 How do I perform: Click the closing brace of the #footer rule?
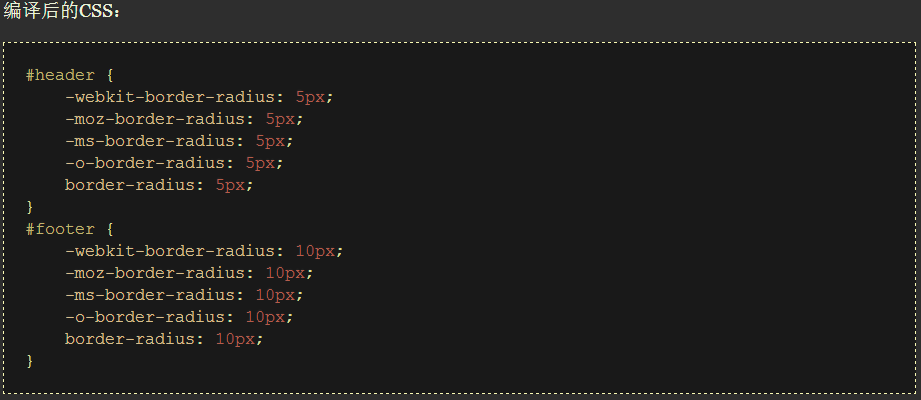[30, 361]
